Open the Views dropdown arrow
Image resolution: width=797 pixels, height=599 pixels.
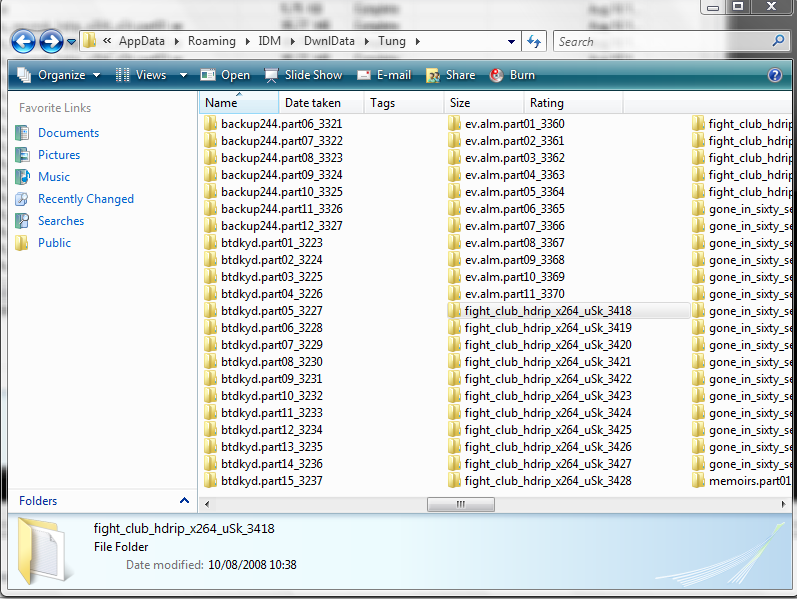tap(183, 75)
